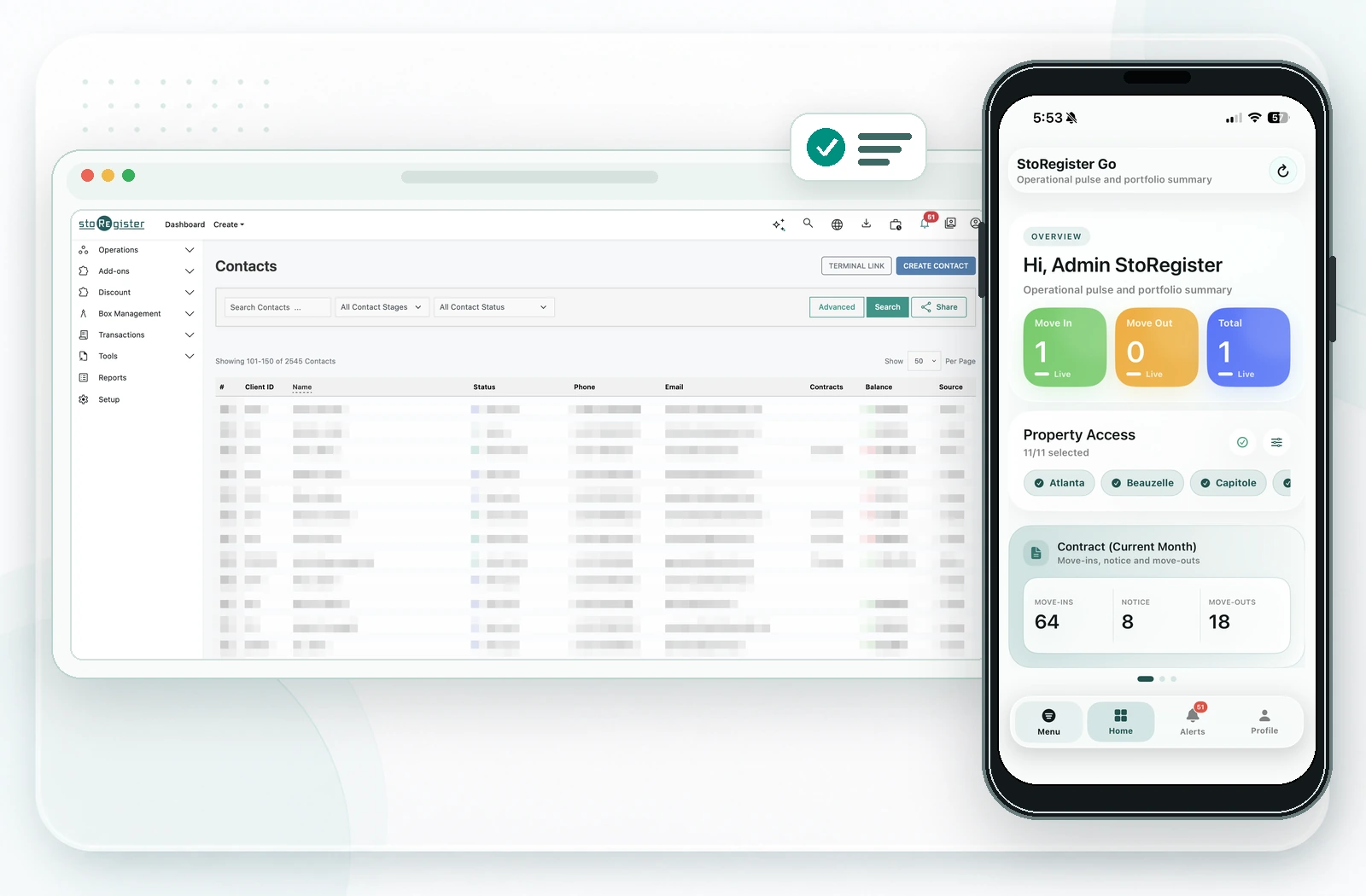Open Reports in the sidebar
Screen dimensions: 1366x896
tap(112, 378)
